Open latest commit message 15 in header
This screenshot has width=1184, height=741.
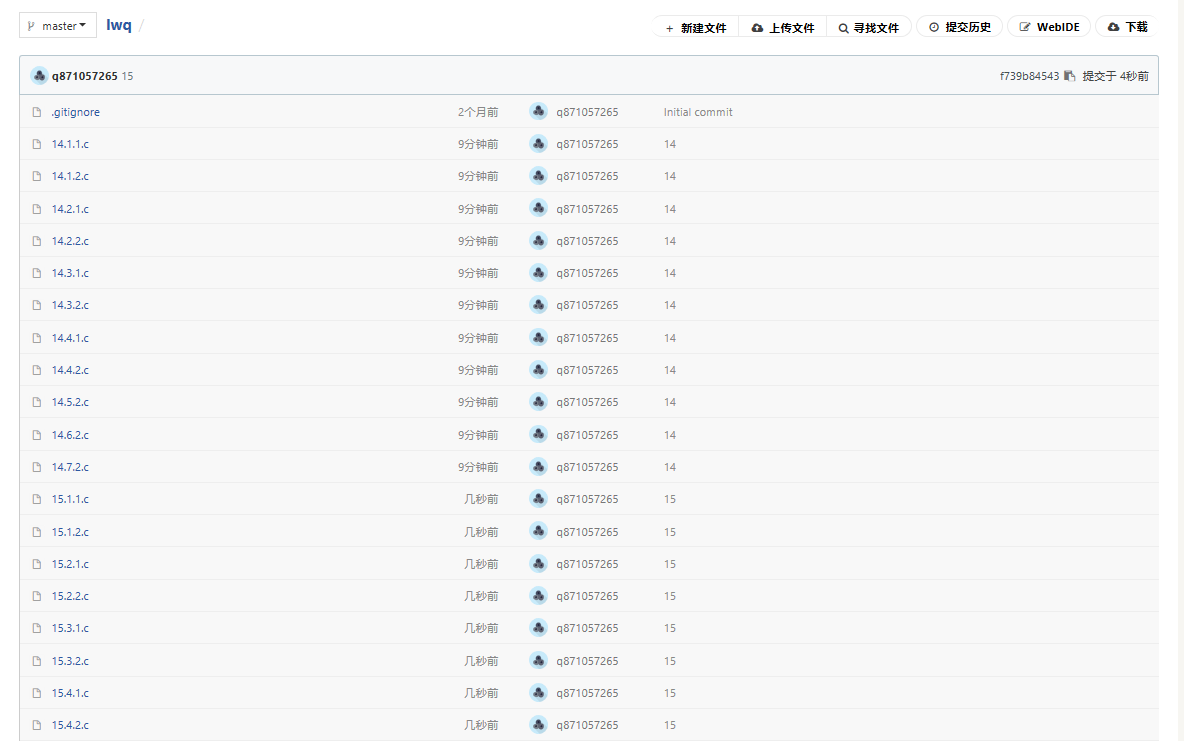[x=128, y=76]
